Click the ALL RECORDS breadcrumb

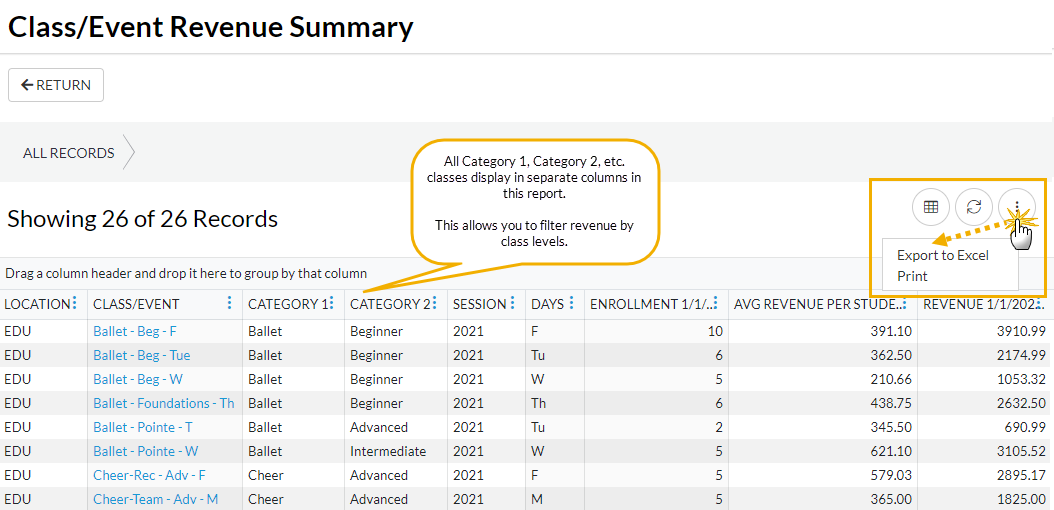tap(69, 153)
